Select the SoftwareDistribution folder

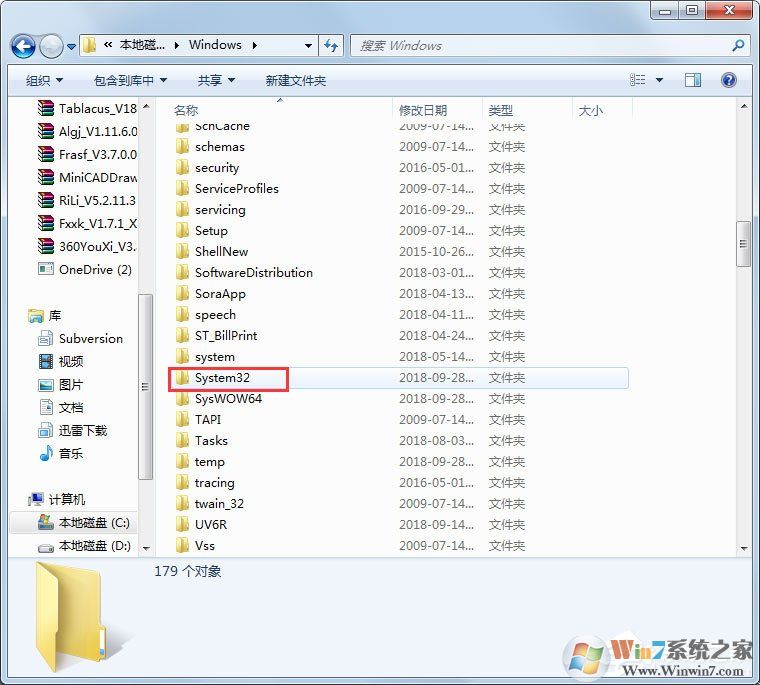(244, 272)
